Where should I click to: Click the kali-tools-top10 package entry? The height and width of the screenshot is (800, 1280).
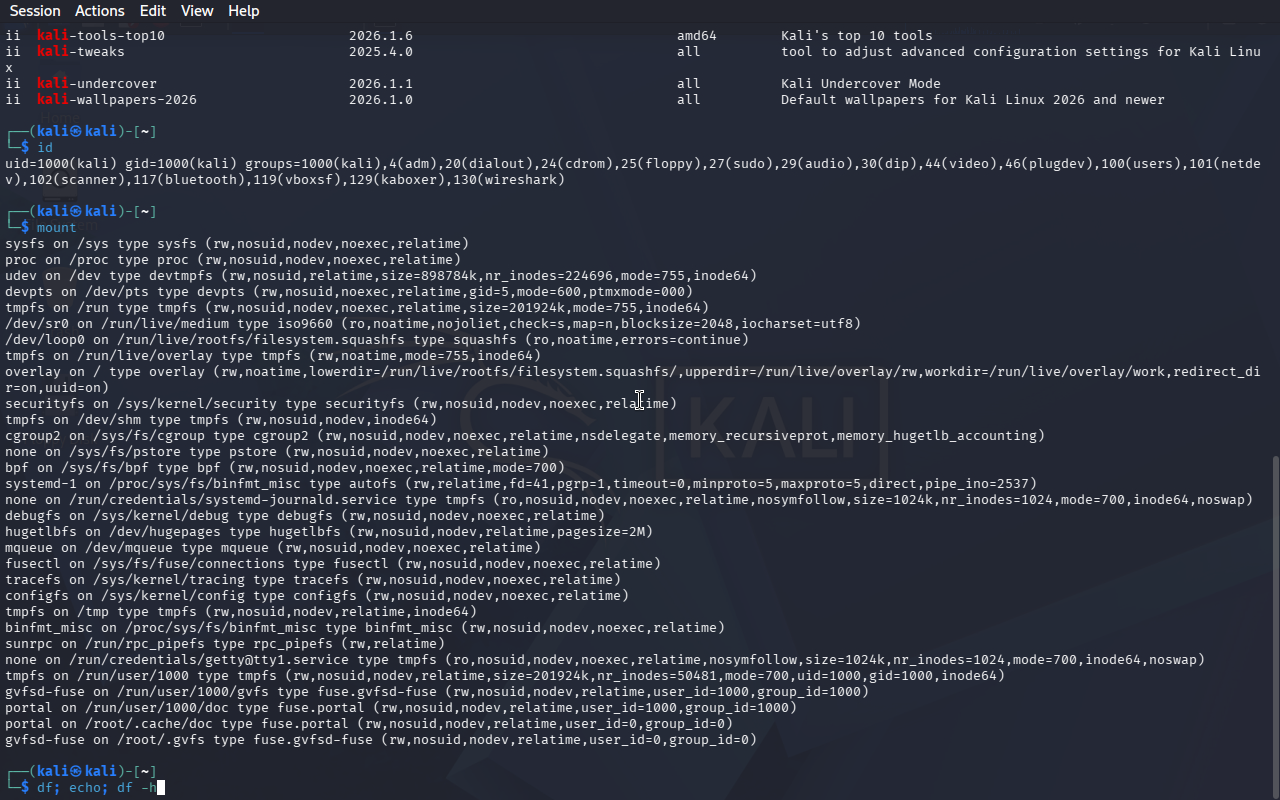[x=101, y=36]
